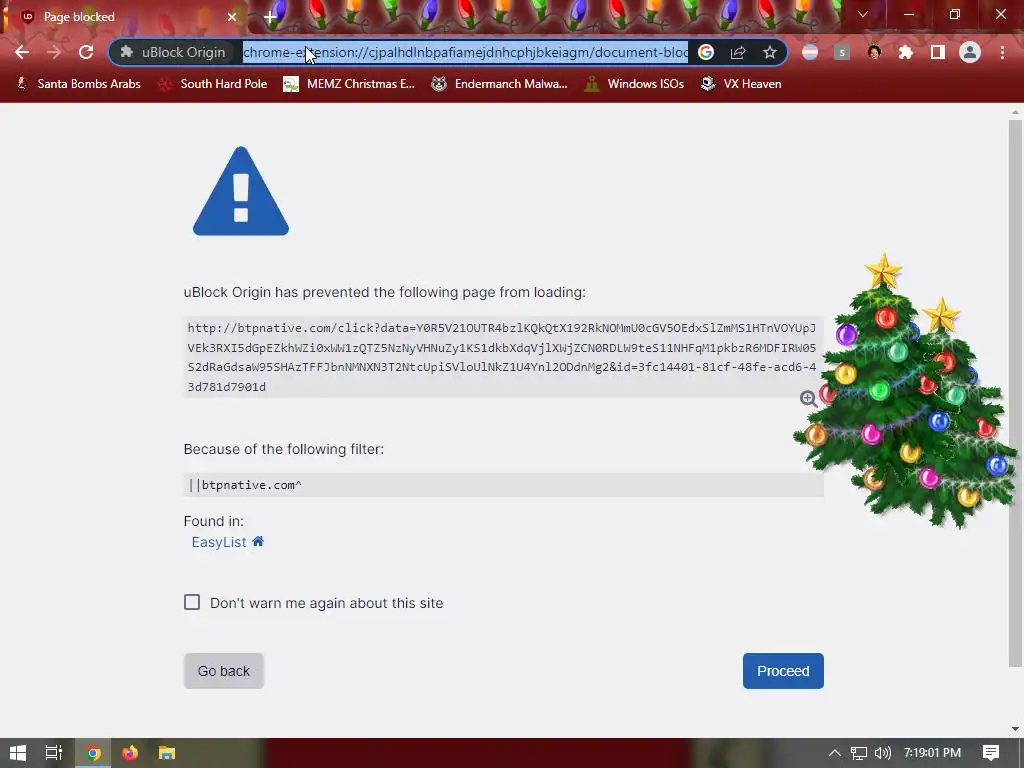Click the uBlock Origin extension chip in address bar

(x=173, y=52)
